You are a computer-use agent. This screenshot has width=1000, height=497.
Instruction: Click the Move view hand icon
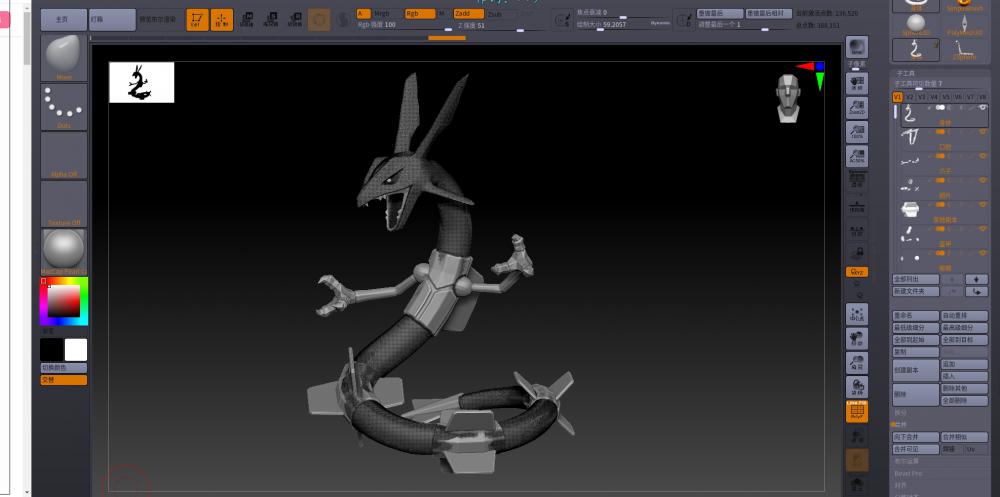click(857, 338)
